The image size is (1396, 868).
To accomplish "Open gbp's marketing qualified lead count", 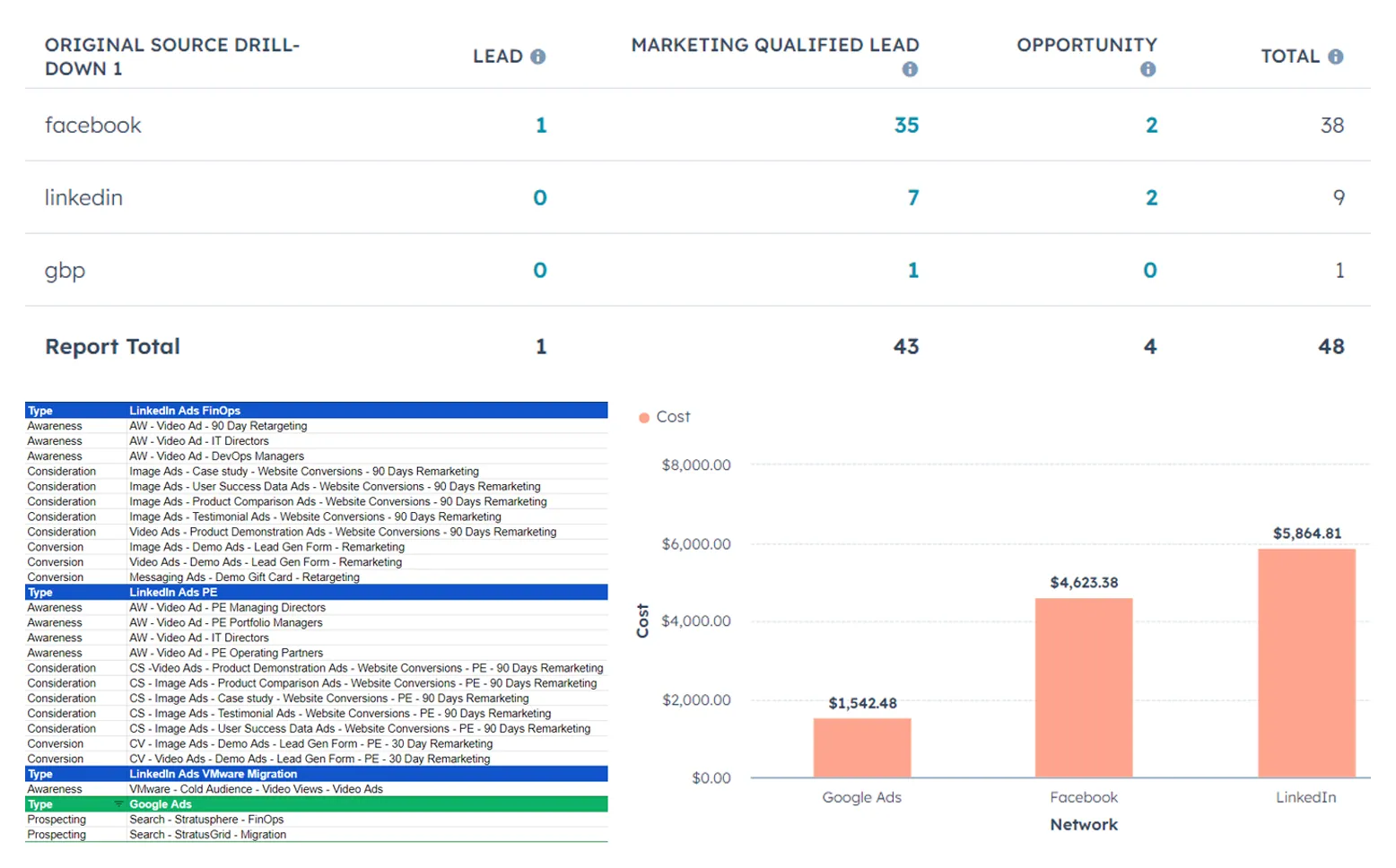I will tap(913, 270).
